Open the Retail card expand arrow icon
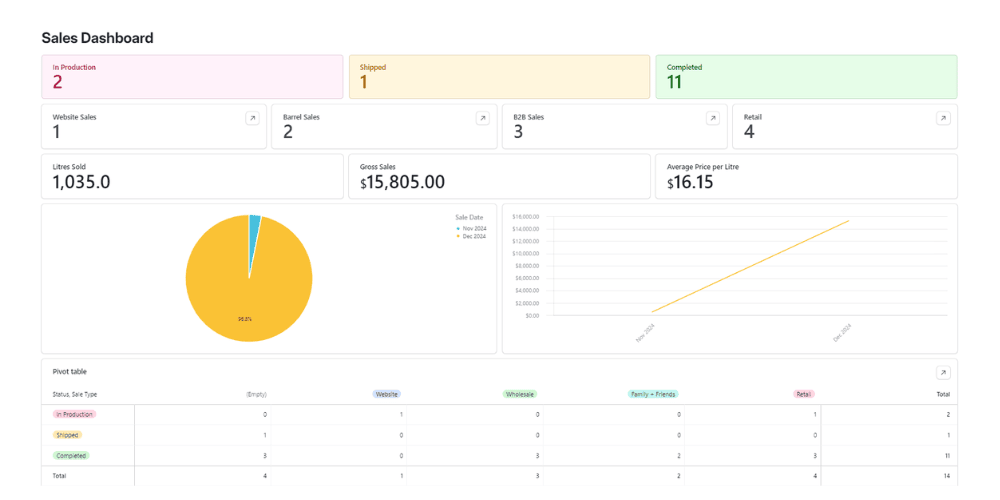 click(x=942, y=118)
